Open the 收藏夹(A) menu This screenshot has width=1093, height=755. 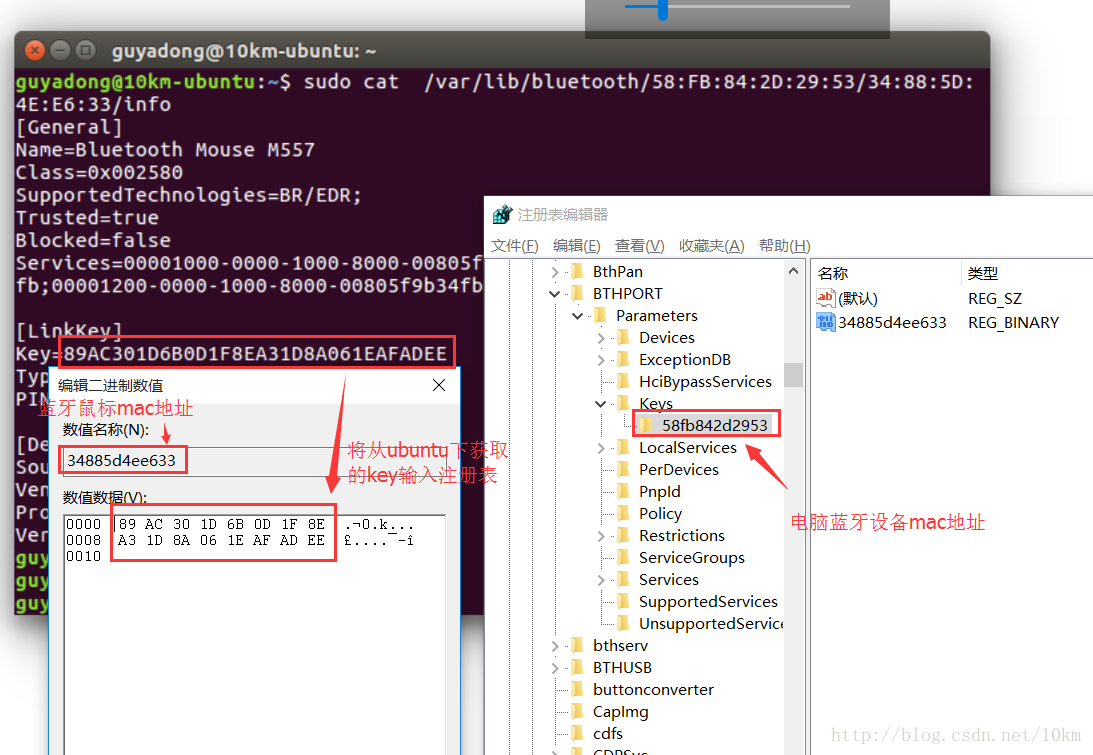coord(711,246)
